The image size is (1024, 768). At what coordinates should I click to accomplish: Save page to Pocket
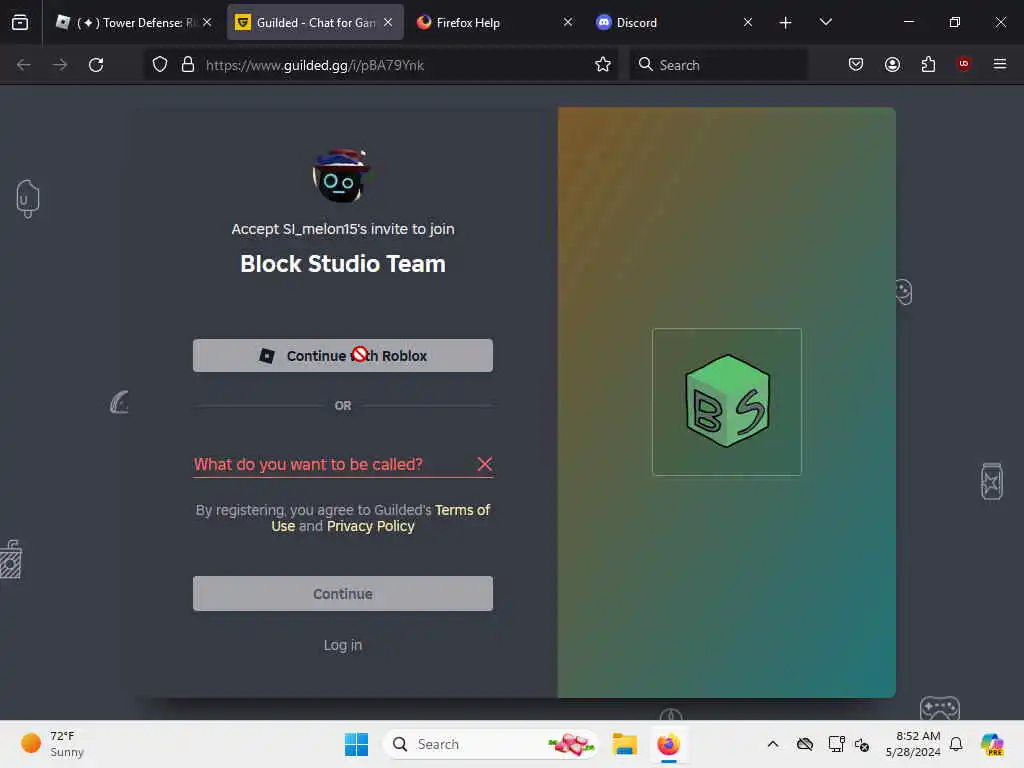tap(856, 65)
